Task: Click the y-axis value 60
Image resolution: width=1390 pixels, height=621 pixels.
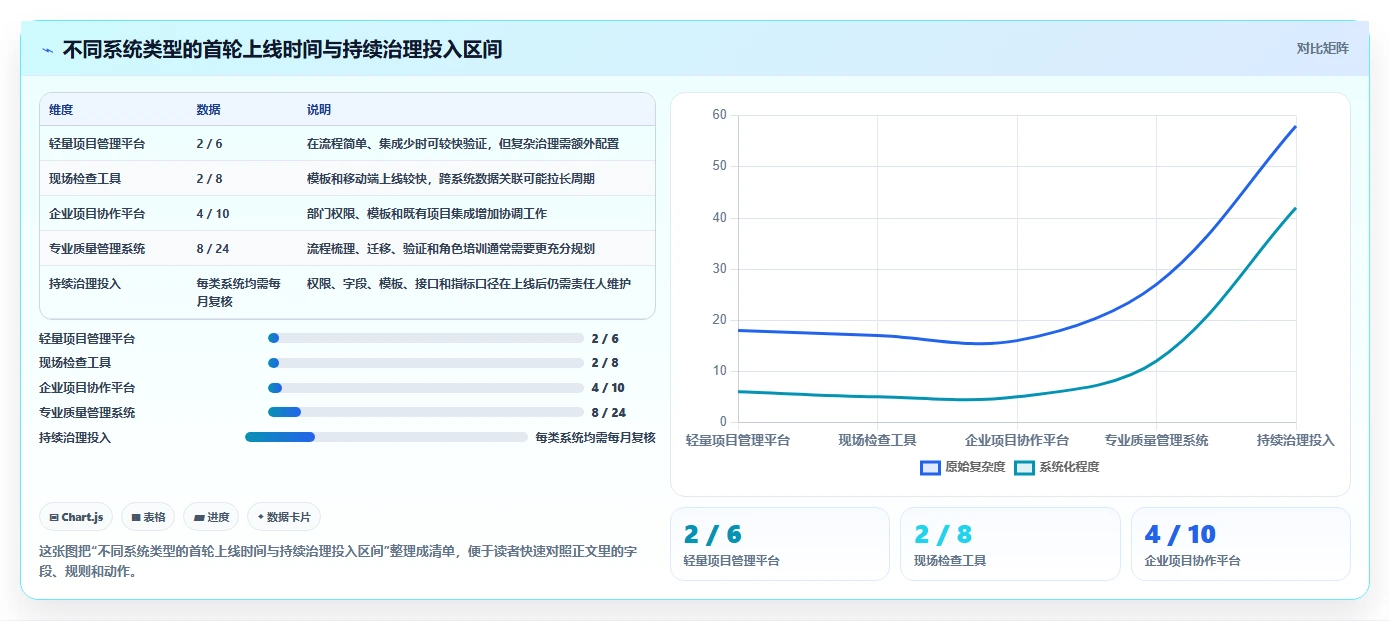Action: pyautogui.click(x=719, y=115)
